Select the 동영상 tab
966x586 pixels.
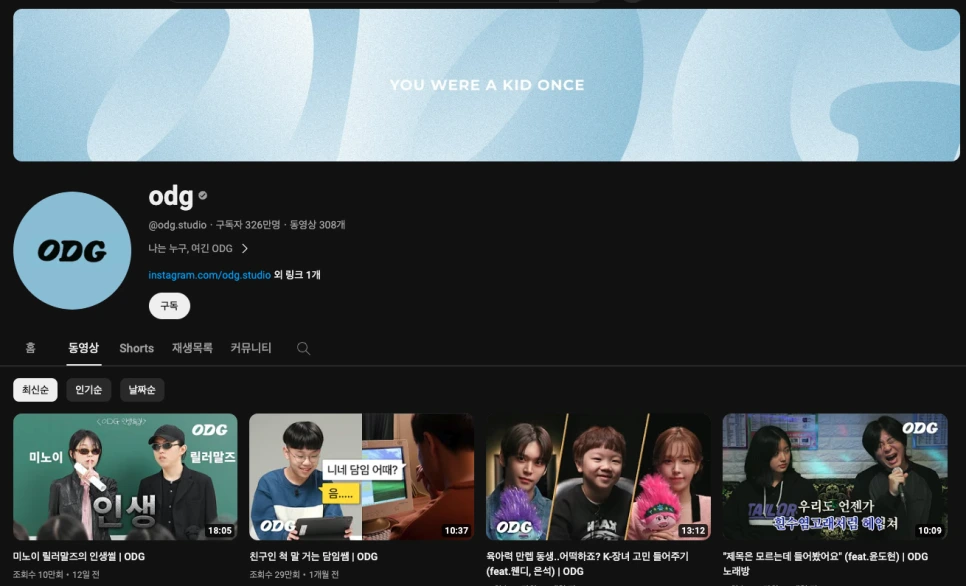click(x=83, y=348)
